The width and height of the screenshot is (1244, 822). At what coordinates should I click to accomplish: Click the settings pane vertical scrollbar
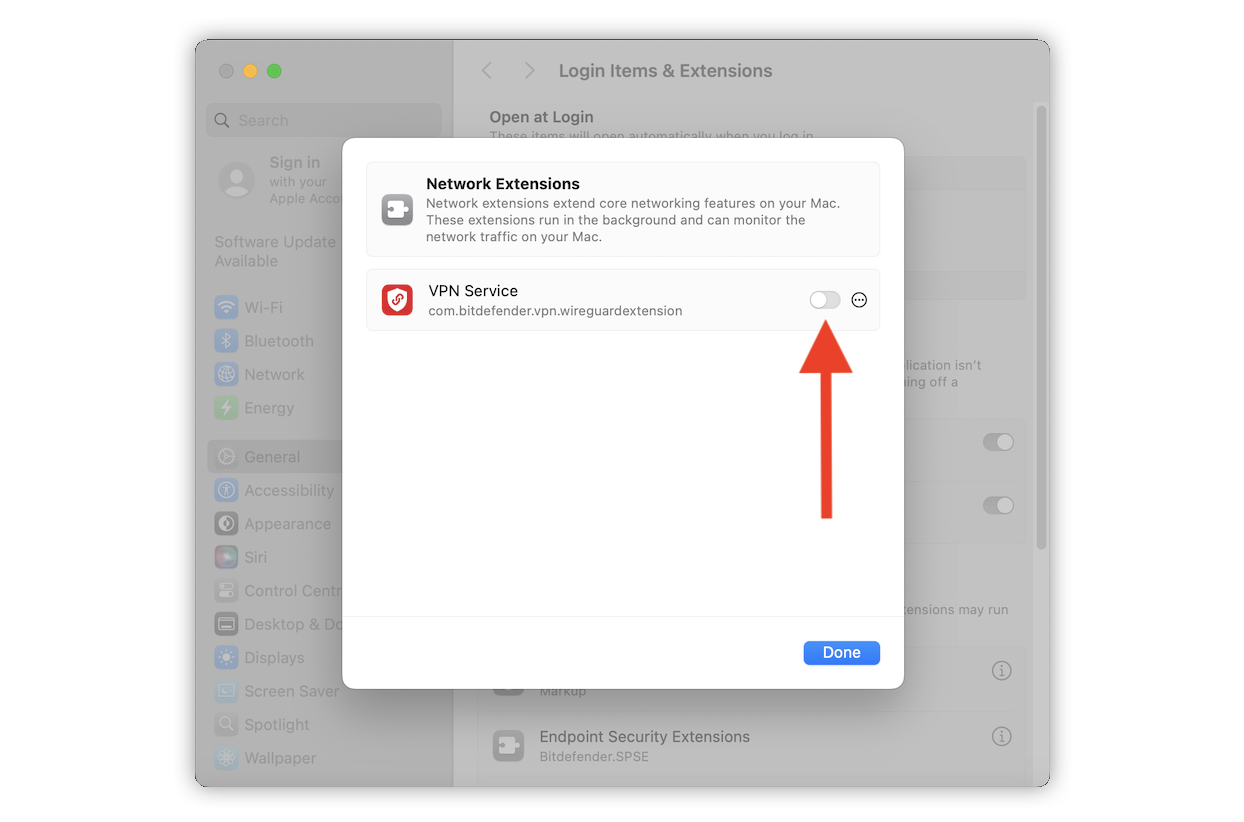pos(1041,325)
